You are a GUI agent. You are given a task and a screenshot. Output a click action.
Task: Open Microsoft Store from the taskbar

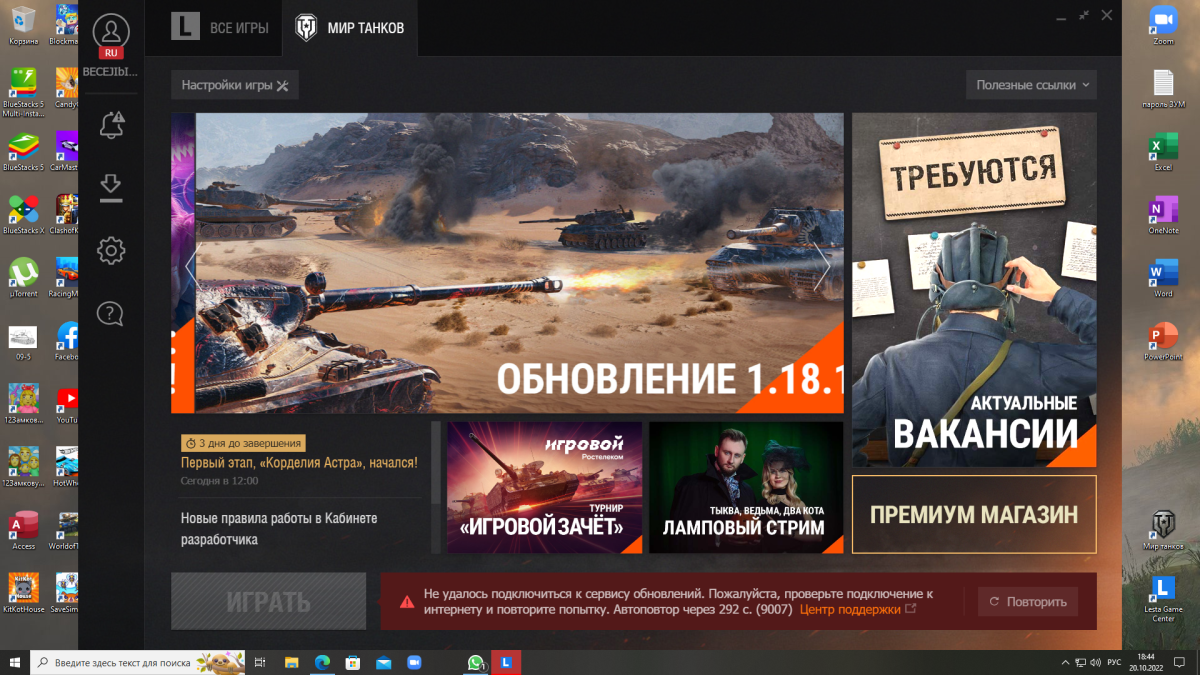click(x=353, y=662)
